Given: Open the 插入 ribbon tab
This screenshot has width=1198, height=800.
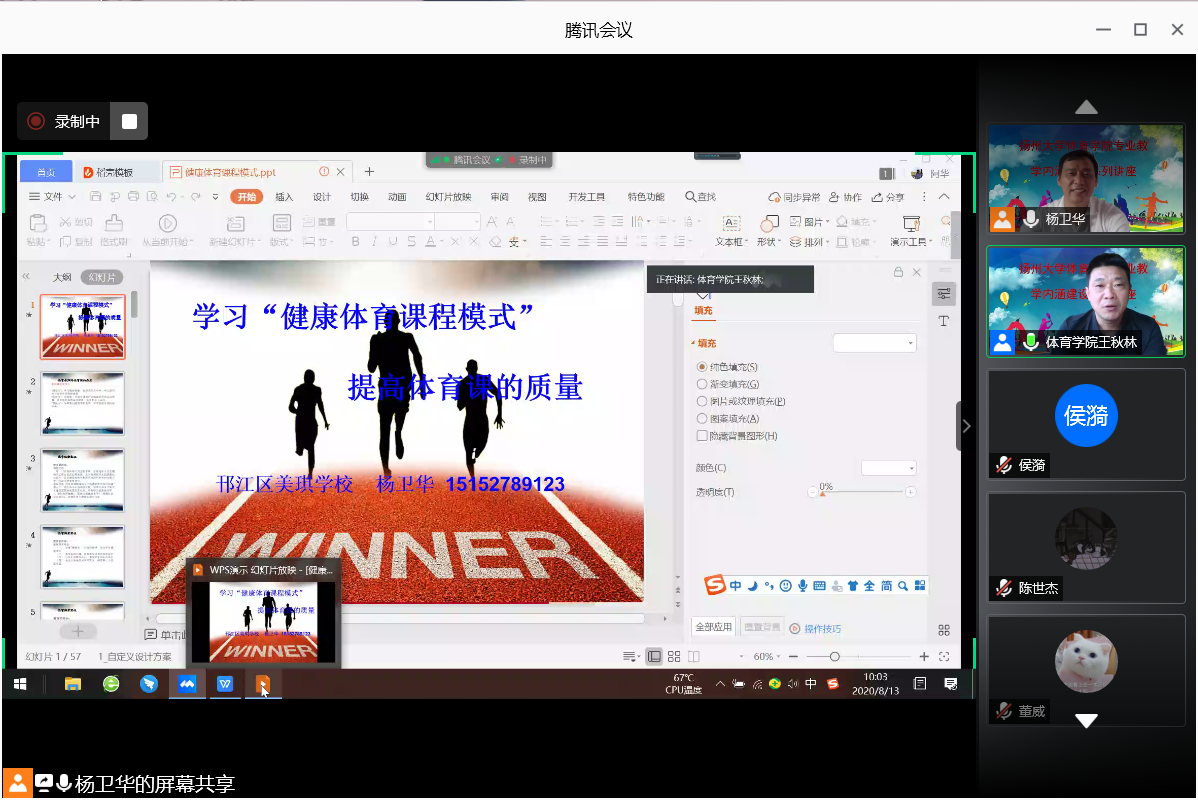Looking at the screenshot, I should [284, 197].
